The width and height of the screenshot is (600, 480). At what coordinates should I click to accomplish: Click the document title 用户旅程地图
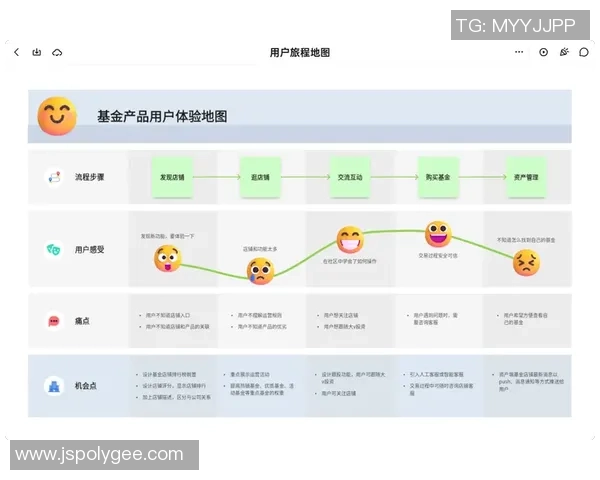[x=300, y=52]
